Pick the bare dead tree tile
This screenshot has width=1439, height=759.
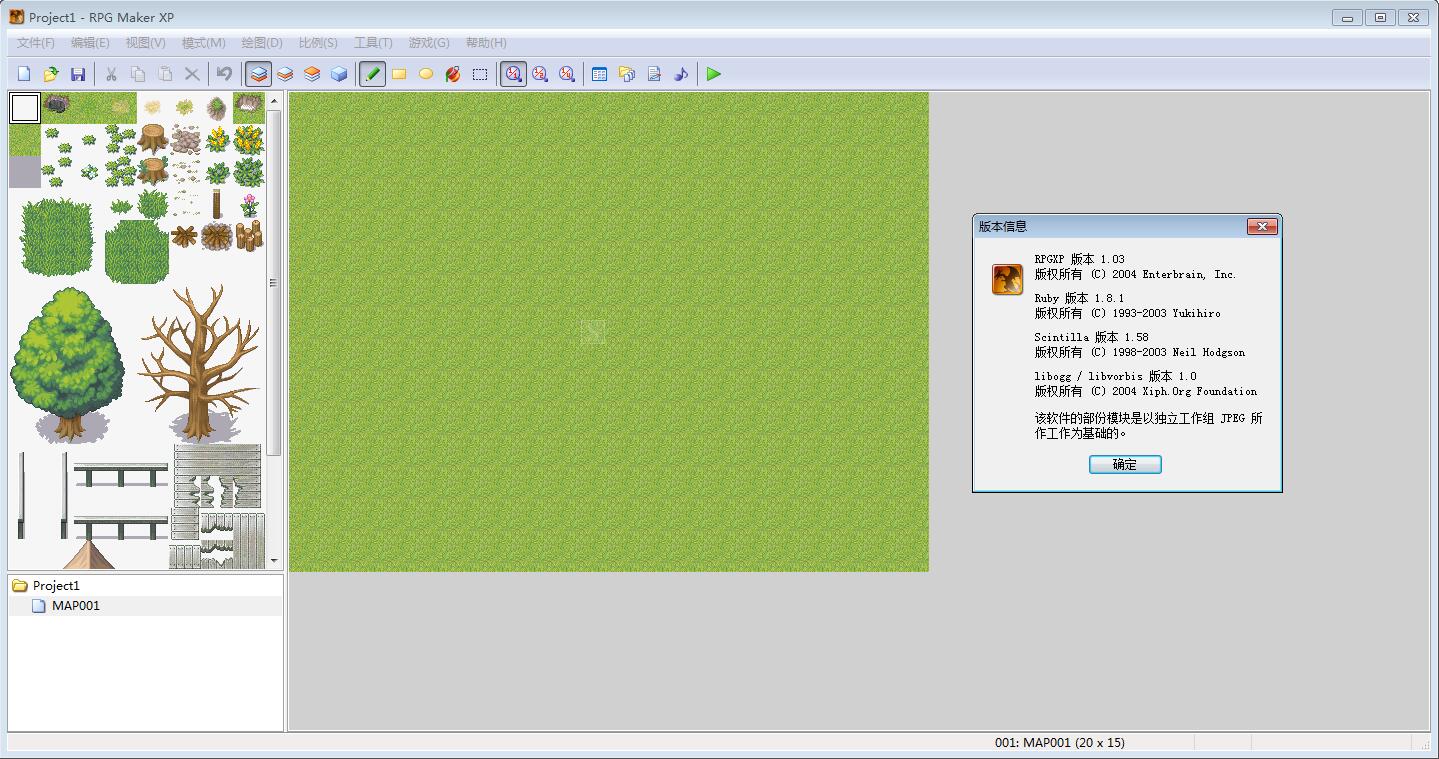point(199,364)
